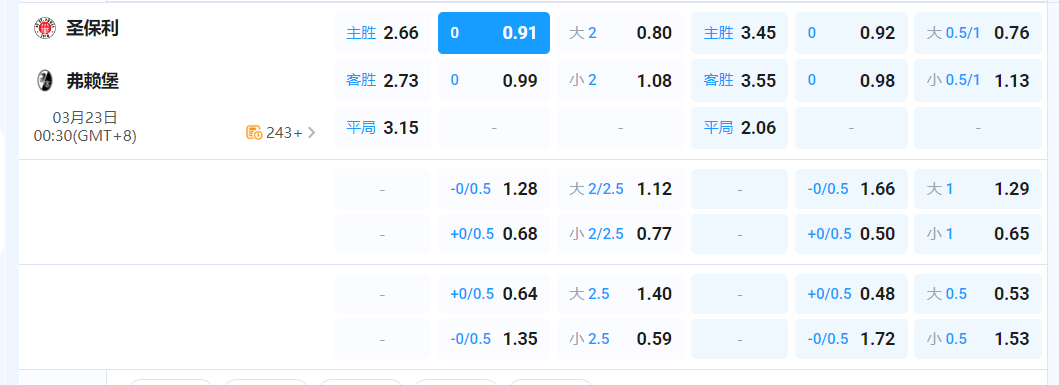Click the 圣保利 team logo
The width and height of the screenshot is (1059, 385).
[x=45, y=28]
